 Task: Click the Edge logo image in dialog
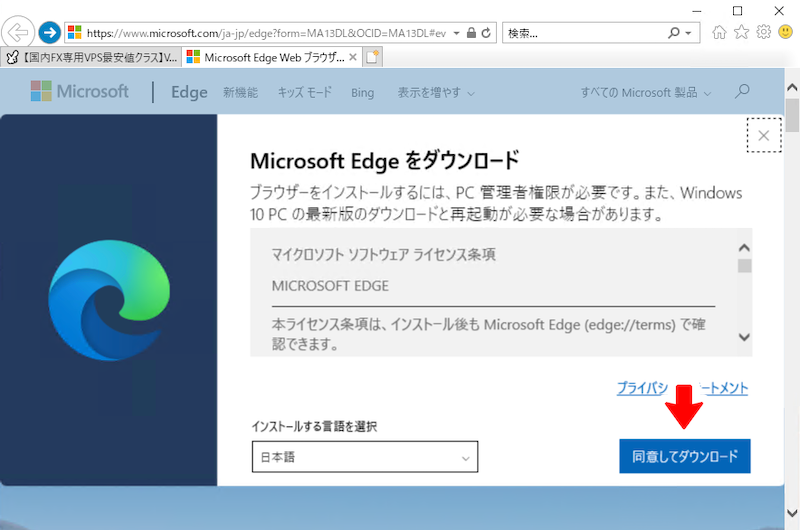point(109,300)
